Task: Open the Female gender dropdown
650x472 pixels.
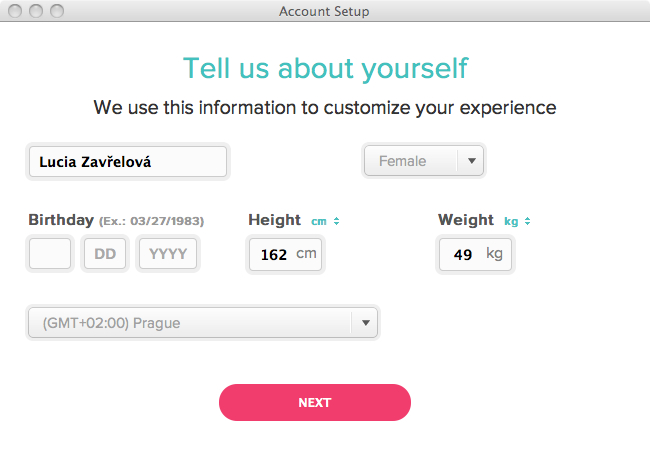Action: pos(423,161)
